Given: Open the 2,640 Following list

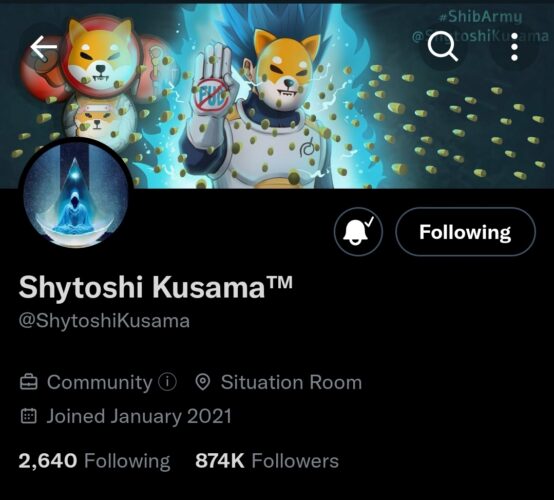Looking at the screenshot, I should point(94,461).
